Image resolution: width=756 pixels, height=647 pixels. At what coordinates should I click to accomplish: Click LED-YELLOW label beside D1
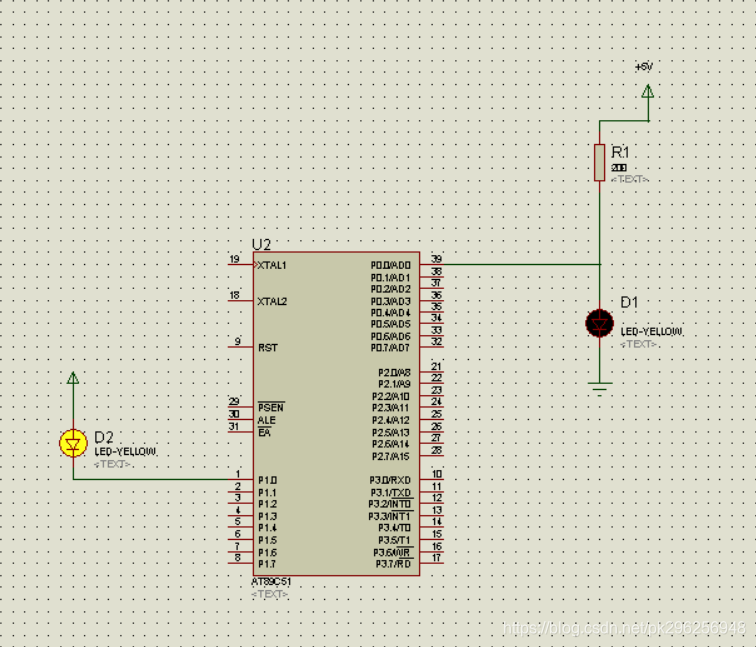pos(651,332)
